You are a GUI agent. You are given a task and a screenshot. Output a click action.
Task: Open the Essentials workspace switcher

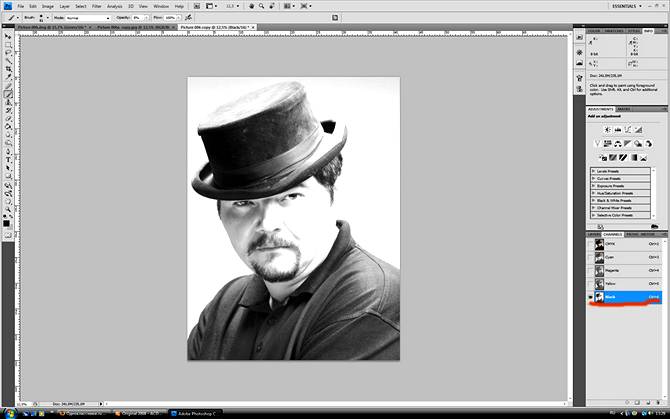(x=626, y=6)
